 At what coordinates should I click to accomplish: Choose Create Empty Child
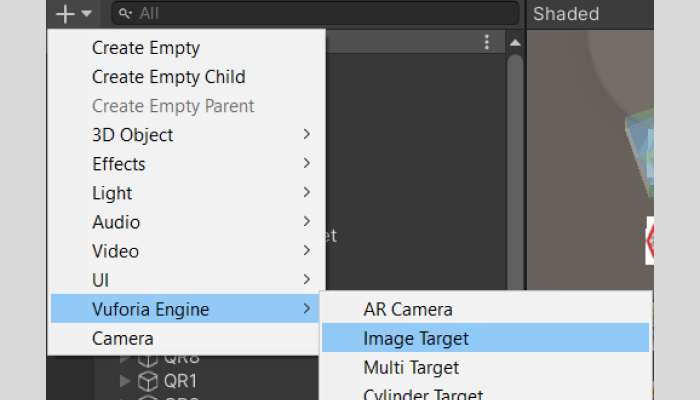tap(168, 77)
